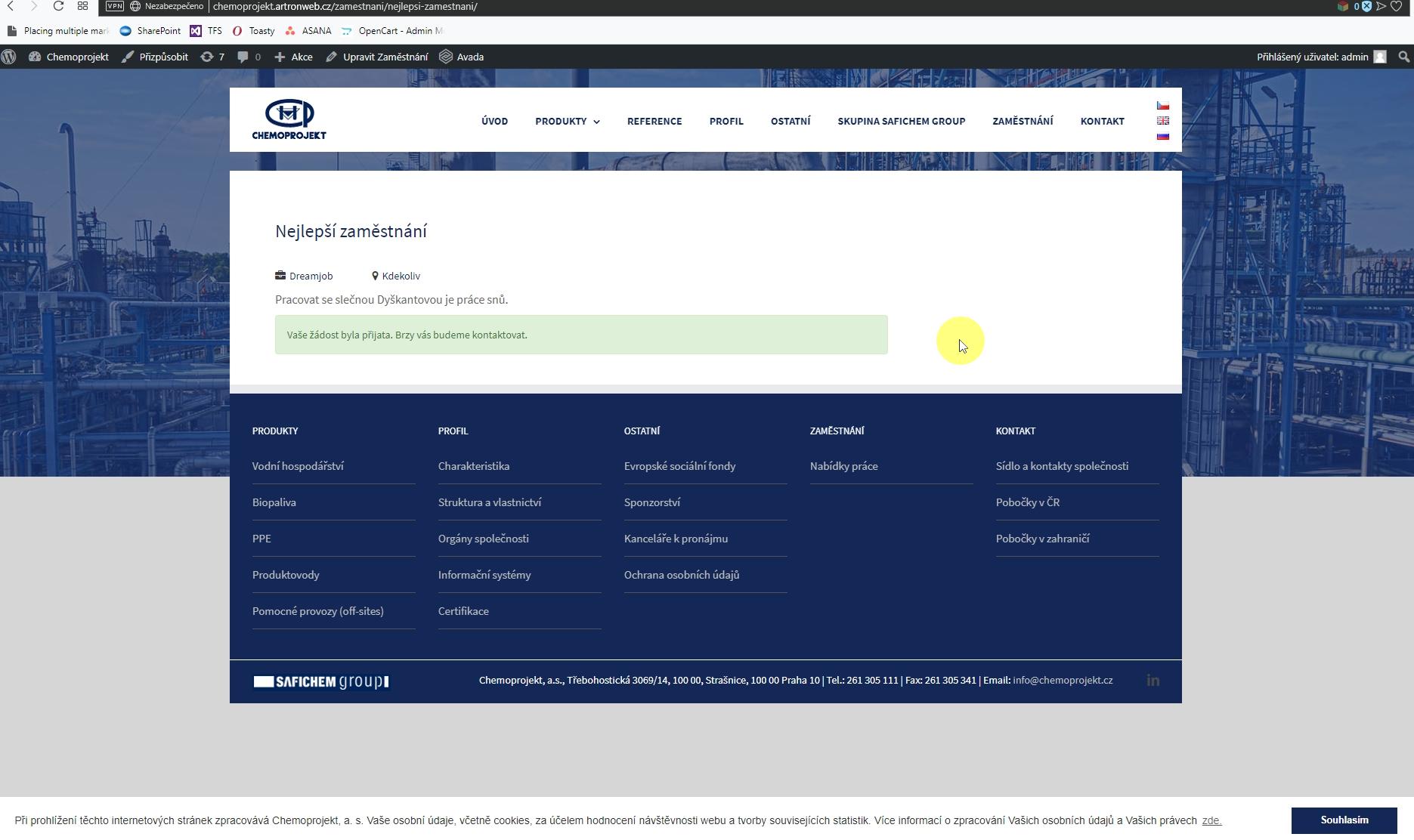Click the Souhlasím cookie consent button

pyautogui.click(x=1344, y=820)
